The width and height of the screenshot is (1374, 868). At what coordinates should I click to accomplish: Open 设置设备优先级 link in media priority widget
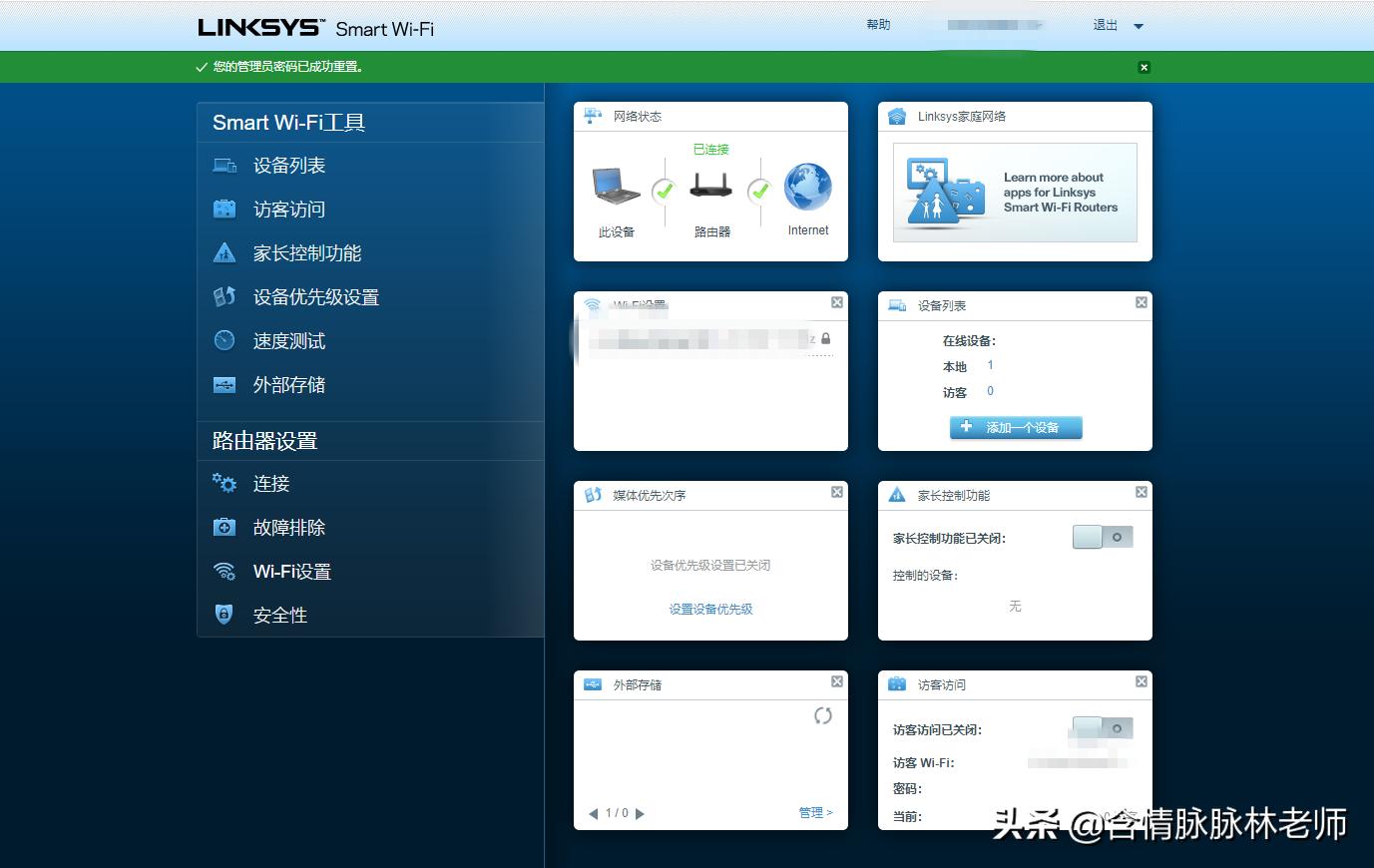(709, 609)
